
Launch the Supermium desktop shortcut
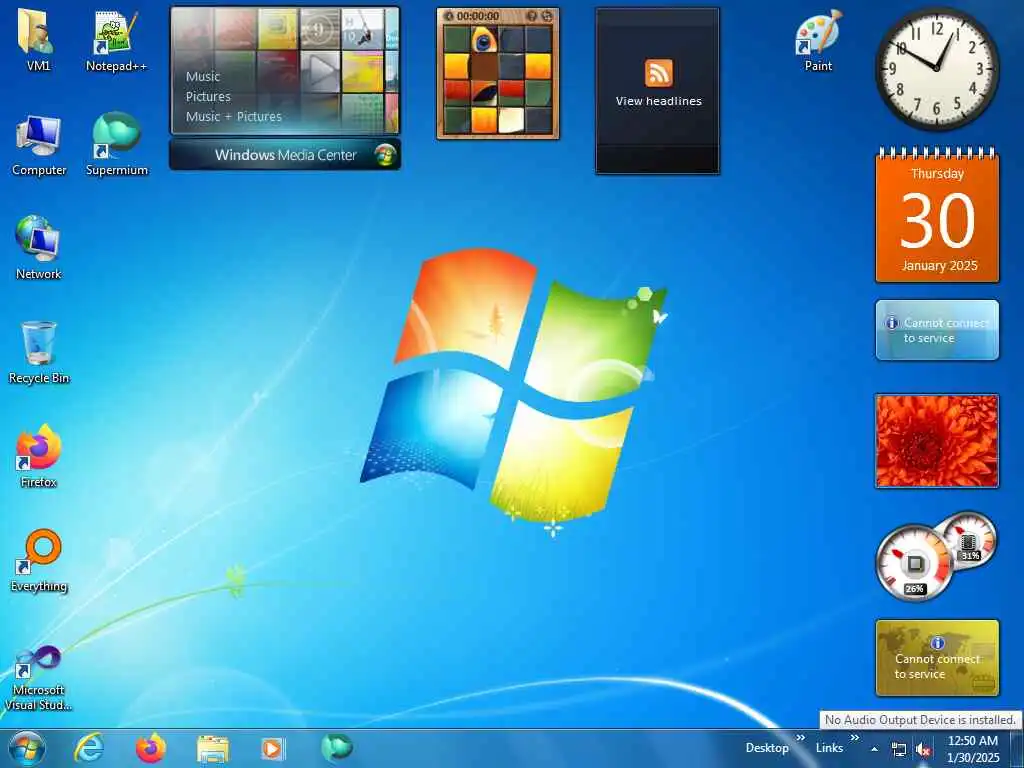116,145
